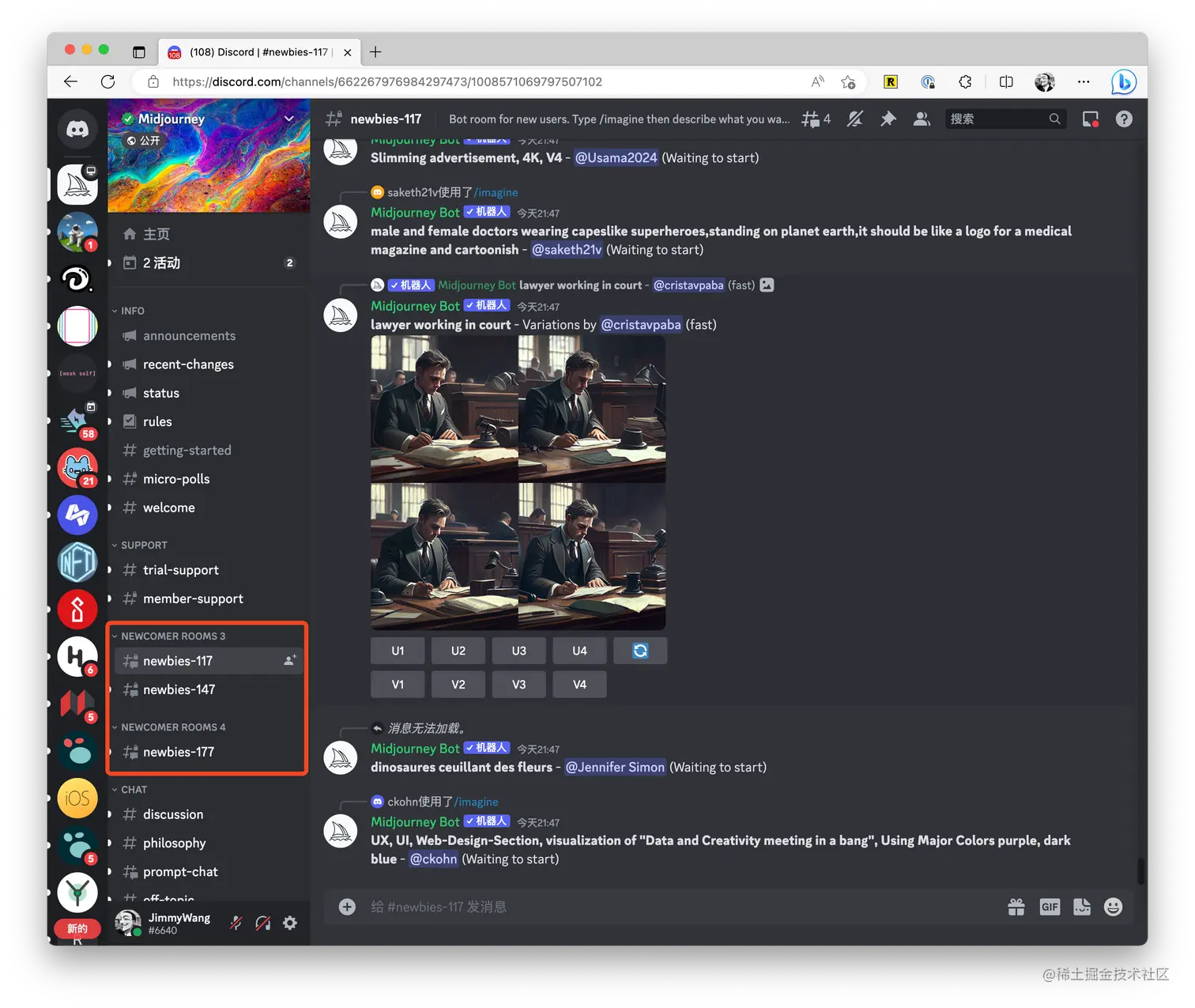Toggle member list icon in header

922,119
